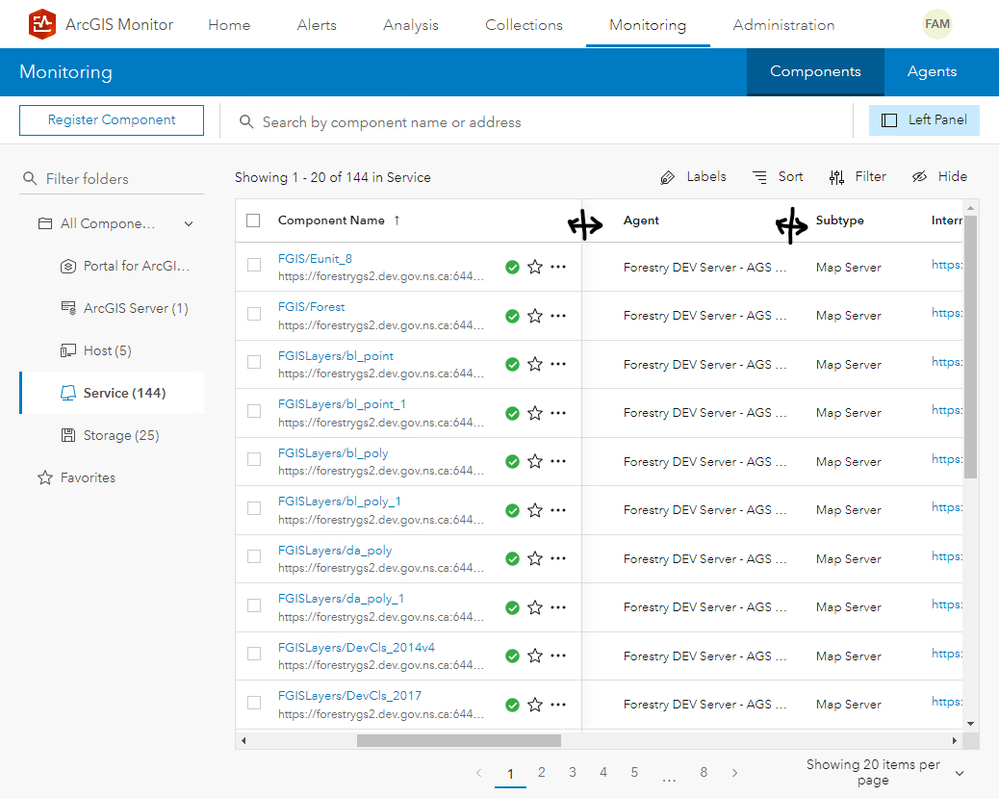Click the Storage disk icon
The image size is (999, 799).
tap(68, 435)
